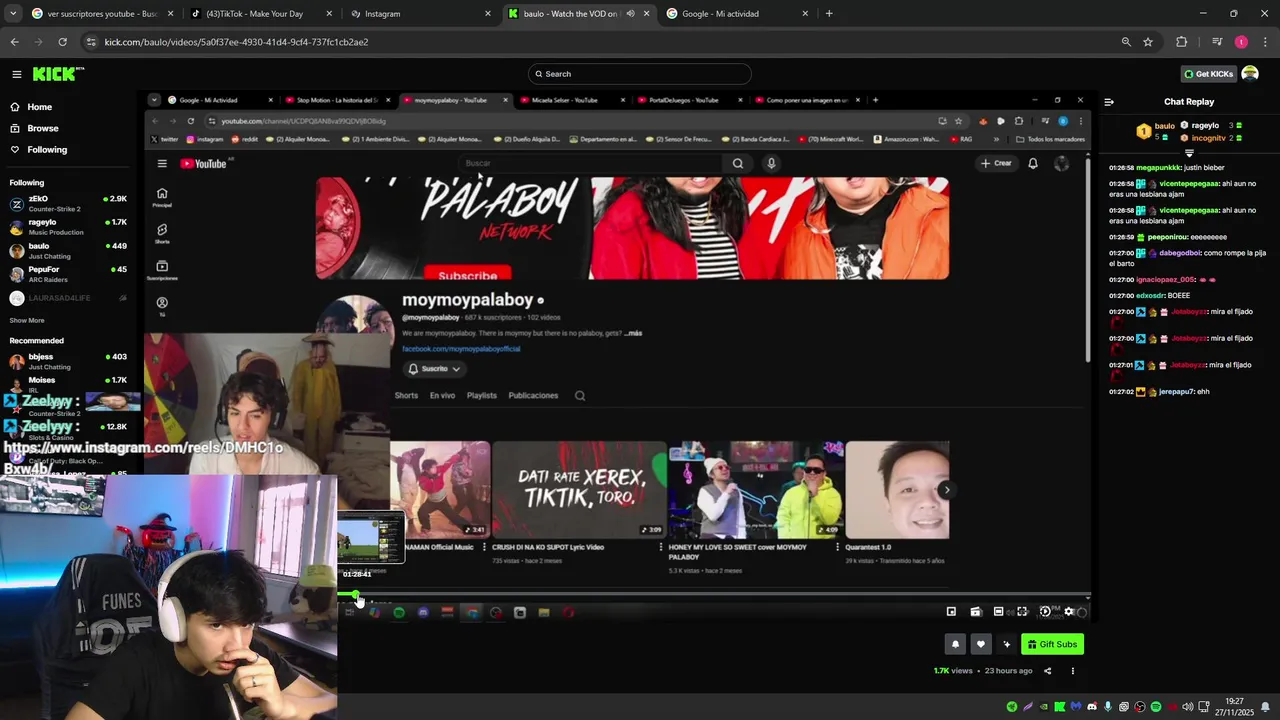Open PepuFor channel in Following list
The height and width of the screenshot is (720, 1280).
[68, 274]
